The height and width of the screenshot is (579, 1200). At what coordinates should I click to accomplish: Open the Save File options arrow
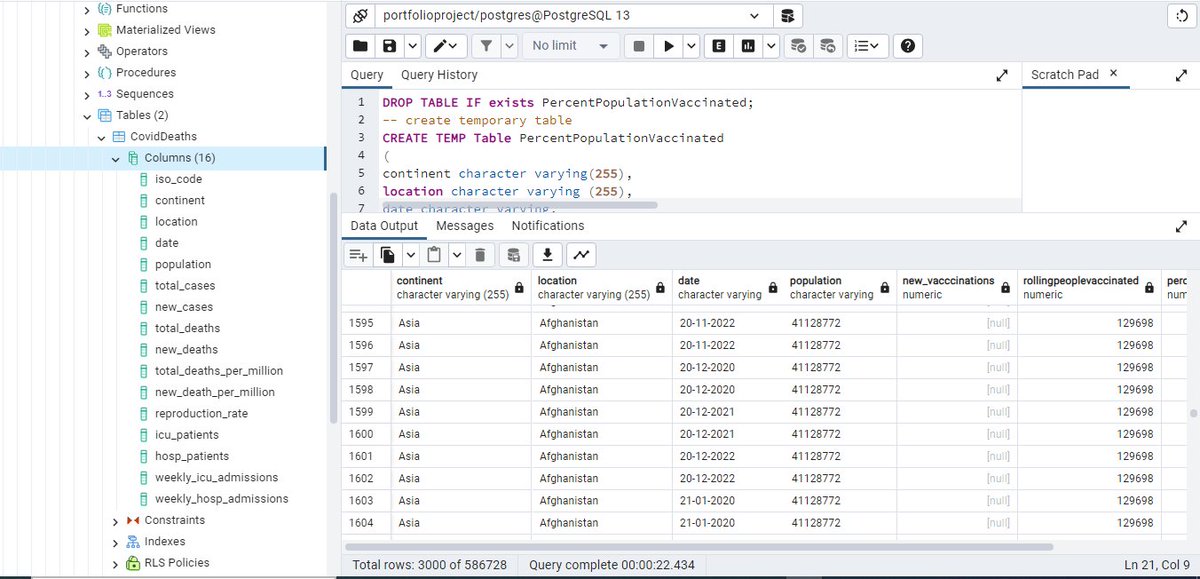point(412,46)
